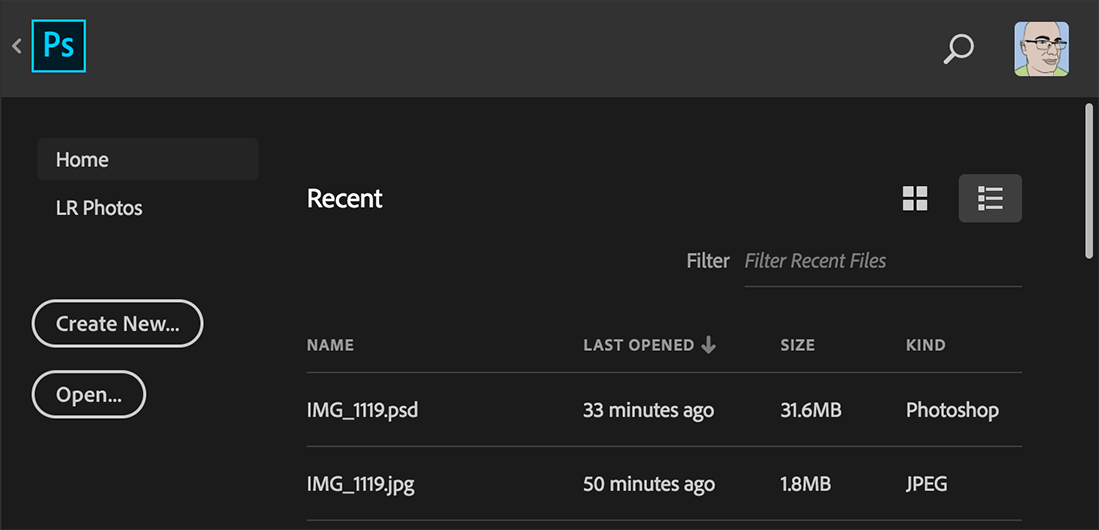Switch to list view
Viewport: 1099px width, 530px height.
(990, 198)
